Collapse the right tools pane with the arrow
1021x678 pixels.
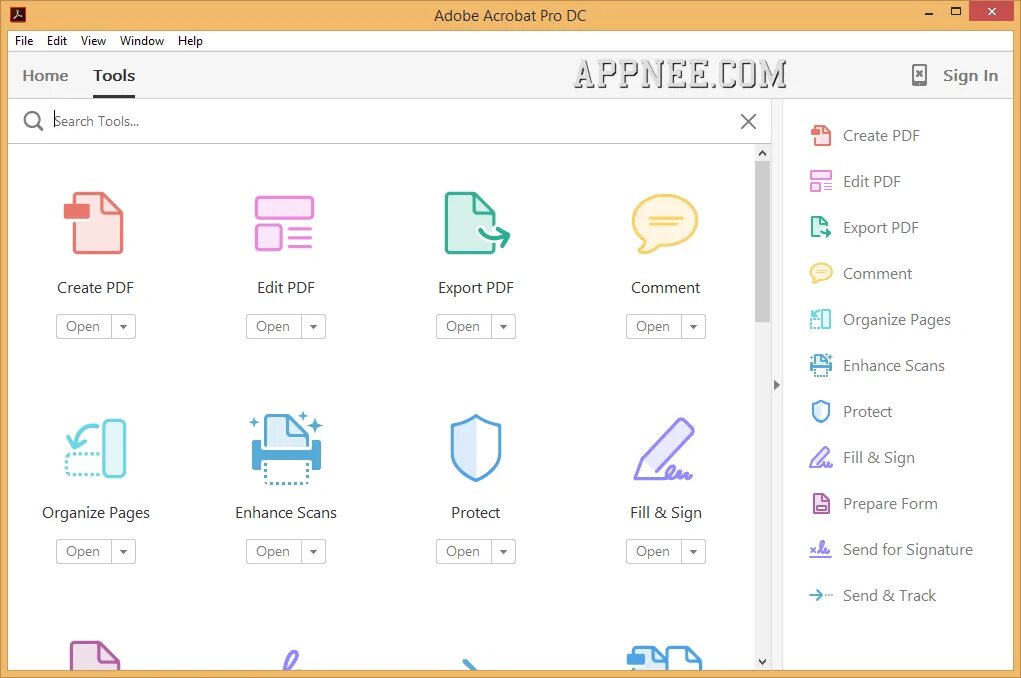pos(776,385)
